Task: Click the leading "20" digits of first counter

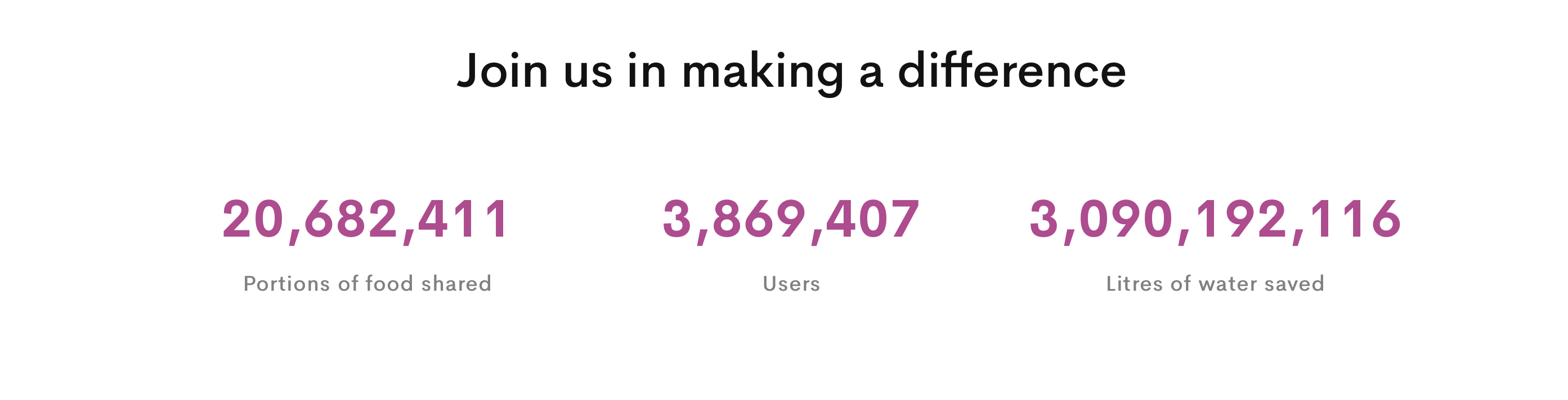Action: [253, 218]
